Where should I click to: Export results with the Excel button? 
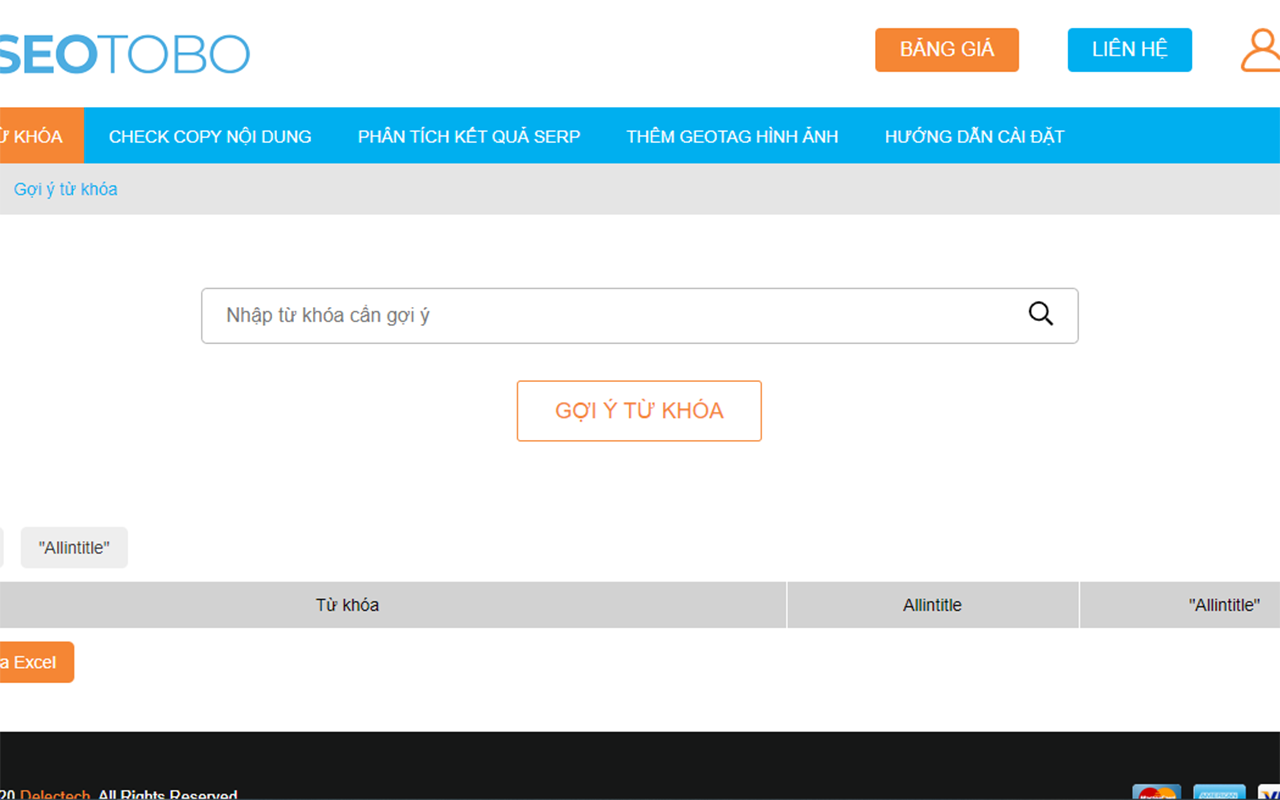36,662
